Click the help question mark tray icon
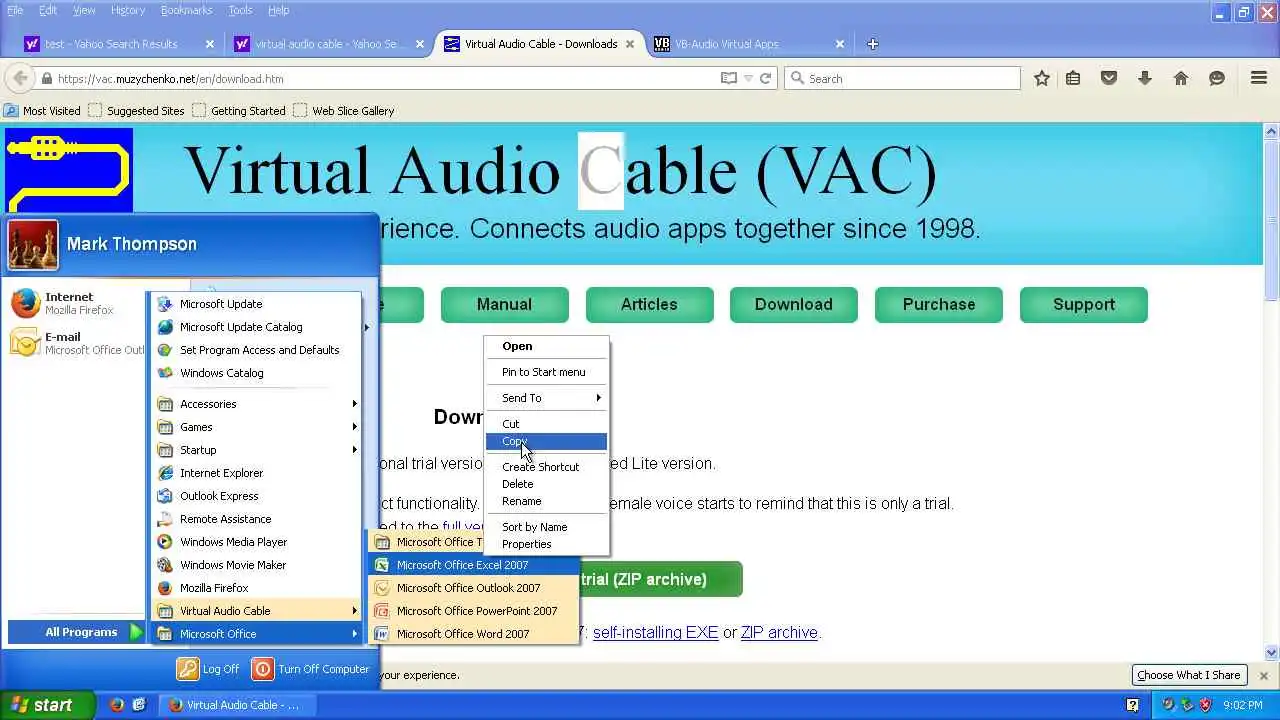Image resolution: width=1280 pixels, height=720 pixels. pyautogui.click(x=1133, y=705)
